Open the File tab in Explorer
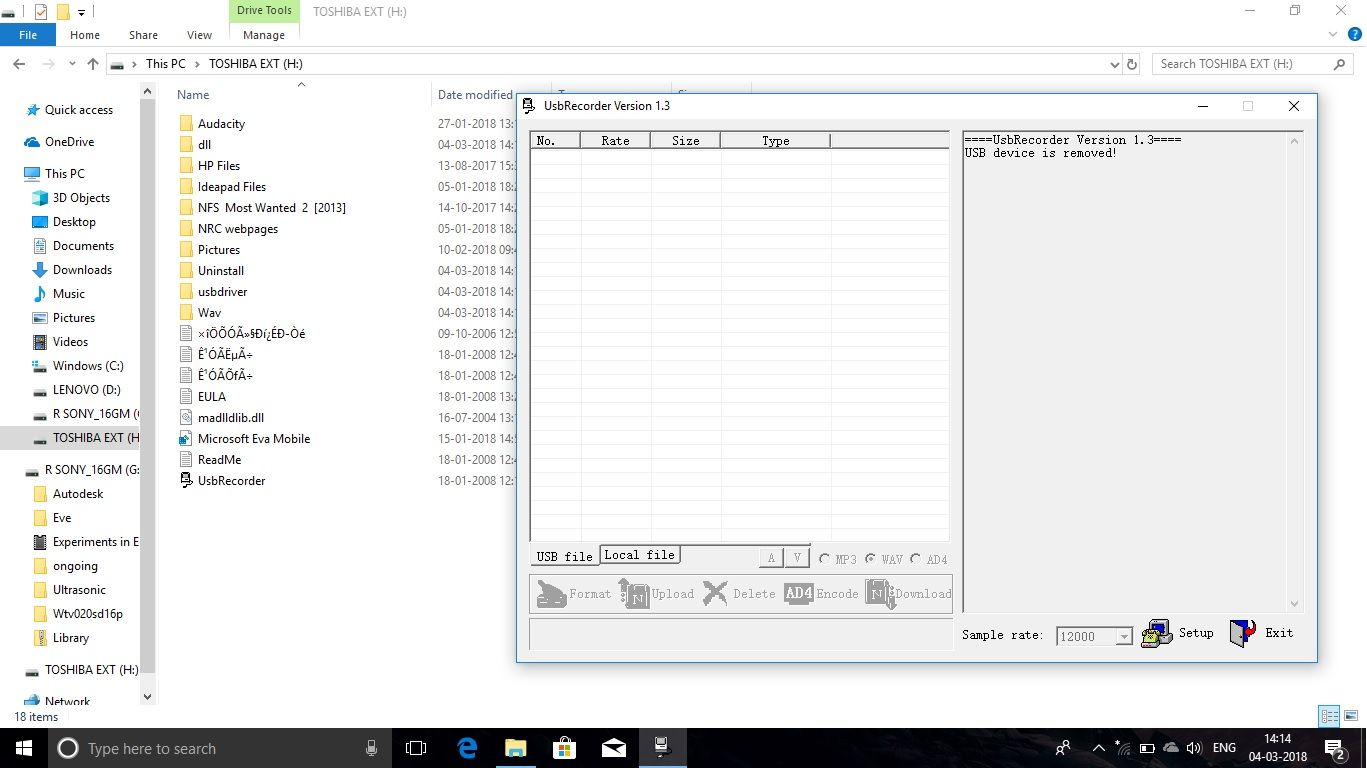This screenshot has height=768, width=1367. tap(28, 35)
